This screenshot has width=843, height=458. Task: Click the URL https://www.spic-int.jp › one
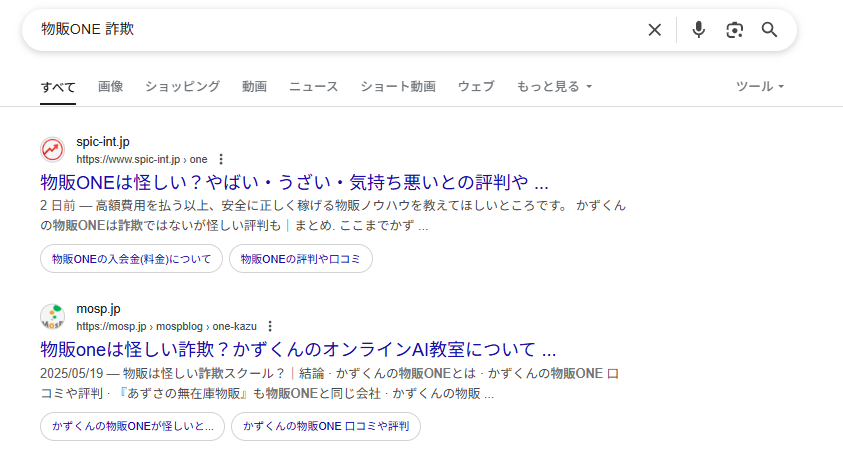[x=142, y=159]
